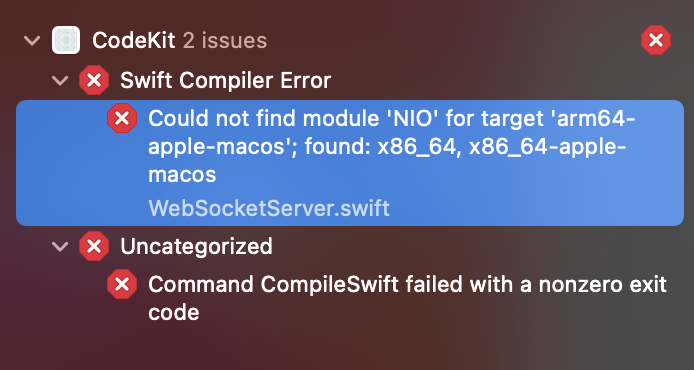Click the error icon beside Swift Compiler Error
The image size is (694, 370).
[x=94, y=80]
